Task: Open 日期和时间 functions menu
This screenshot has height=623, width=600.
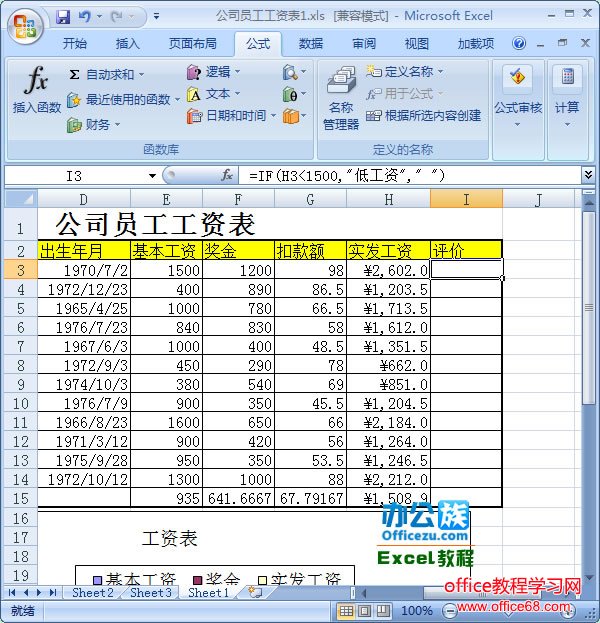Action: click(231, 116)
